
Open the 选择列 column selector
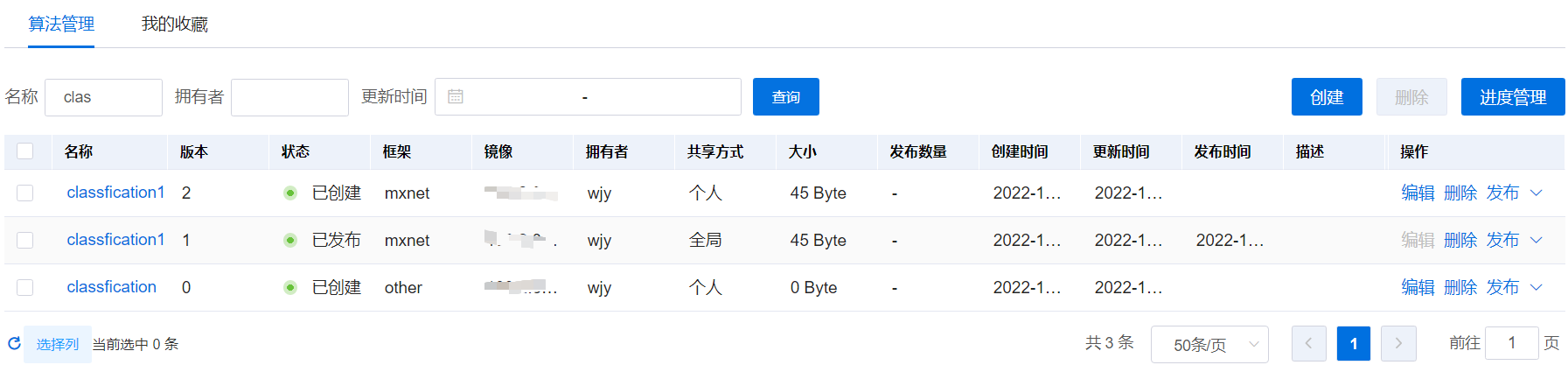coord(58,344)
